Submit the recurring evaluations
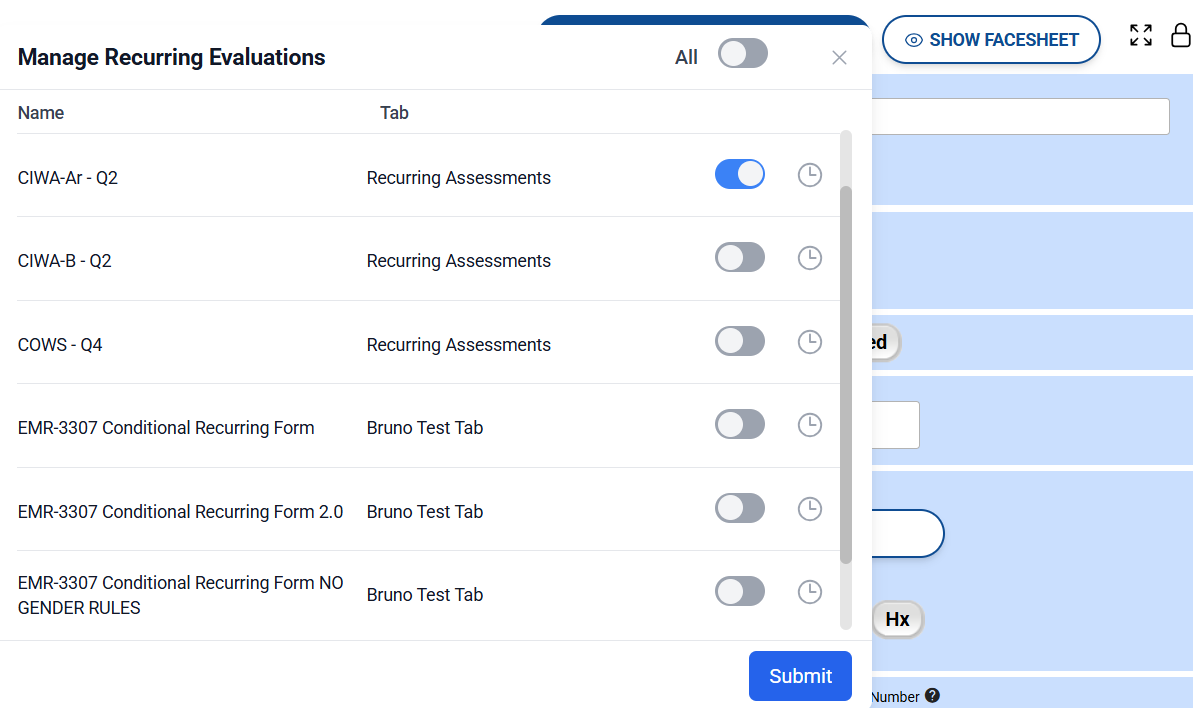 click(800, 676)
